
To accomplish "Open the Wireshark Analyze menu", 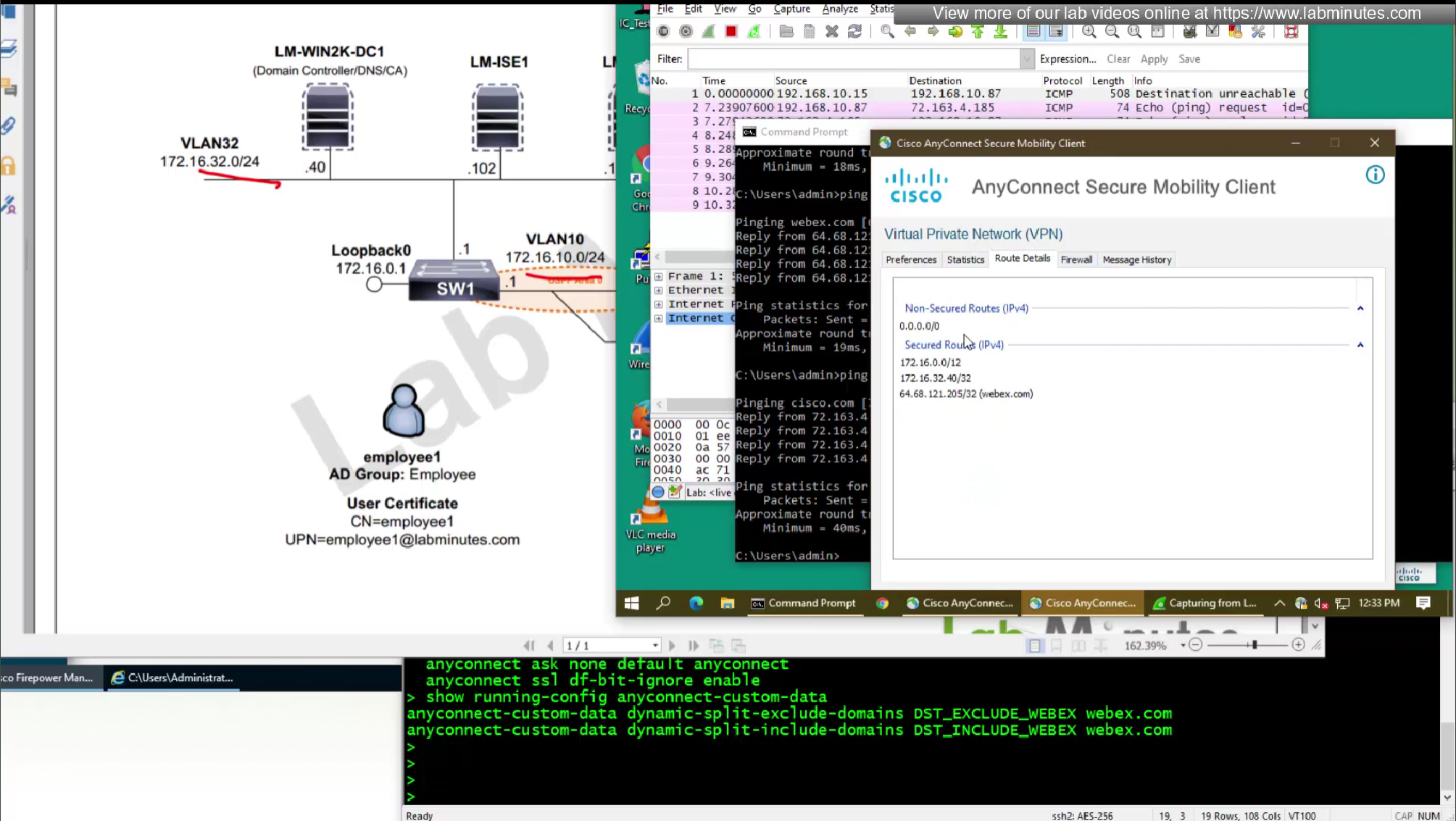I will pyautogui.click(x=839, y=9).
